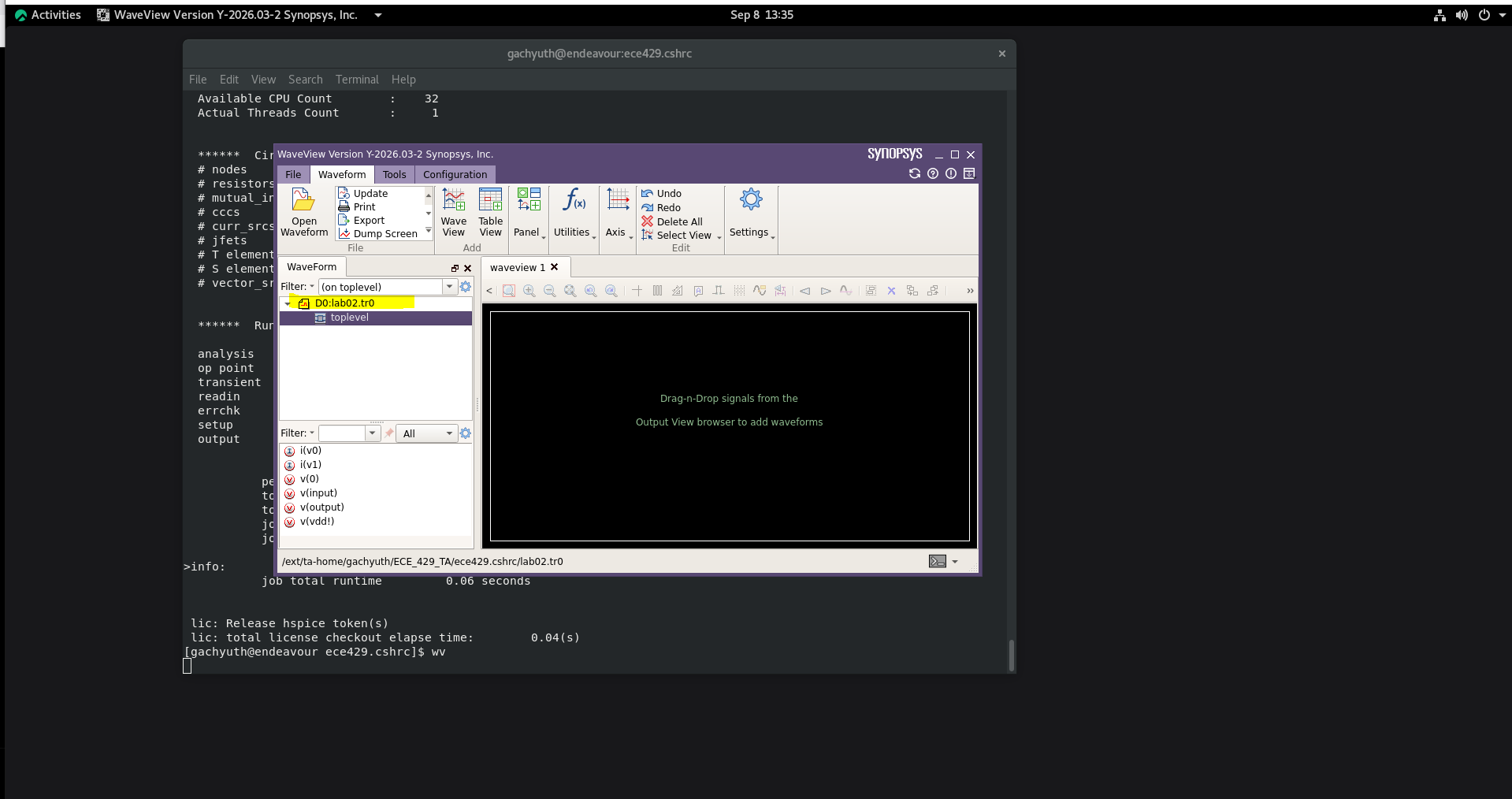Click the sine wave monitor icon

tap(760, 291)
